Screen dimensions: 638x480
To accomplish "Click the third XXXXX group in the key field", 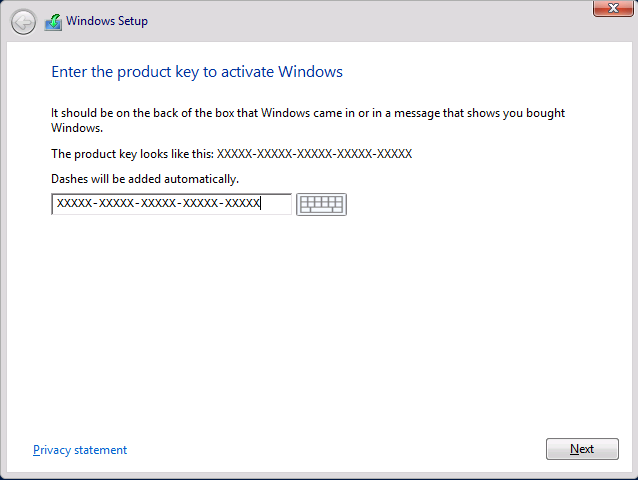I will (x=158, y=203).
